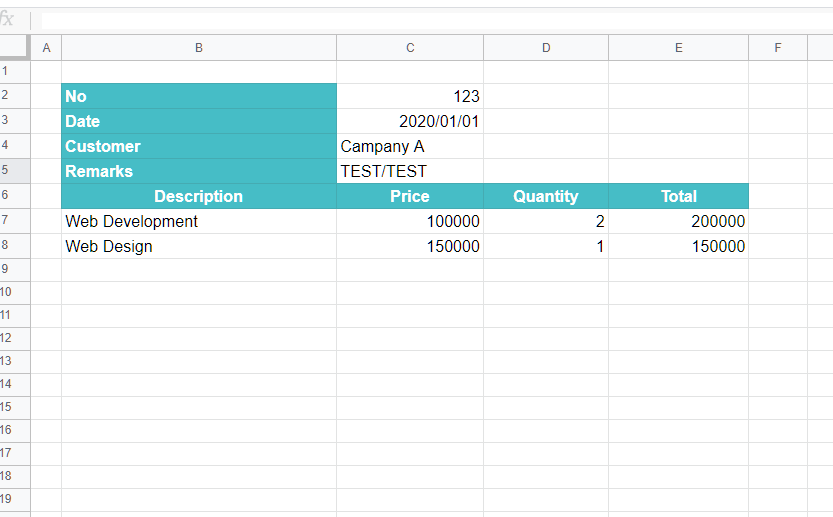Click the Web Design cell
The width and height of the screenshot is (833, 517).
click(x=199, y=246)
